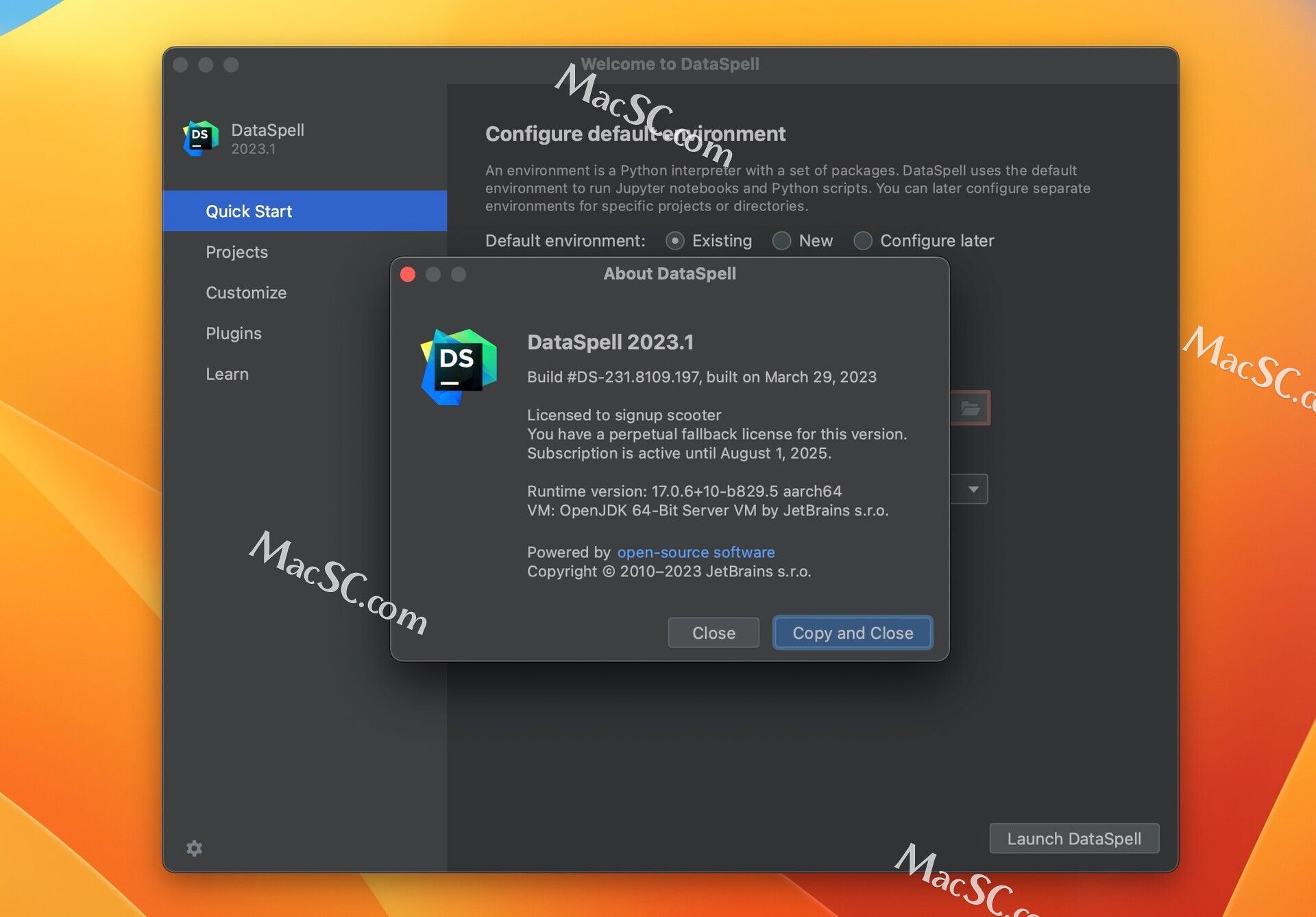This screenshot has height=917, width=1316.
Task: Click the Launch DataSpell button
Action: coord(1074,838)
